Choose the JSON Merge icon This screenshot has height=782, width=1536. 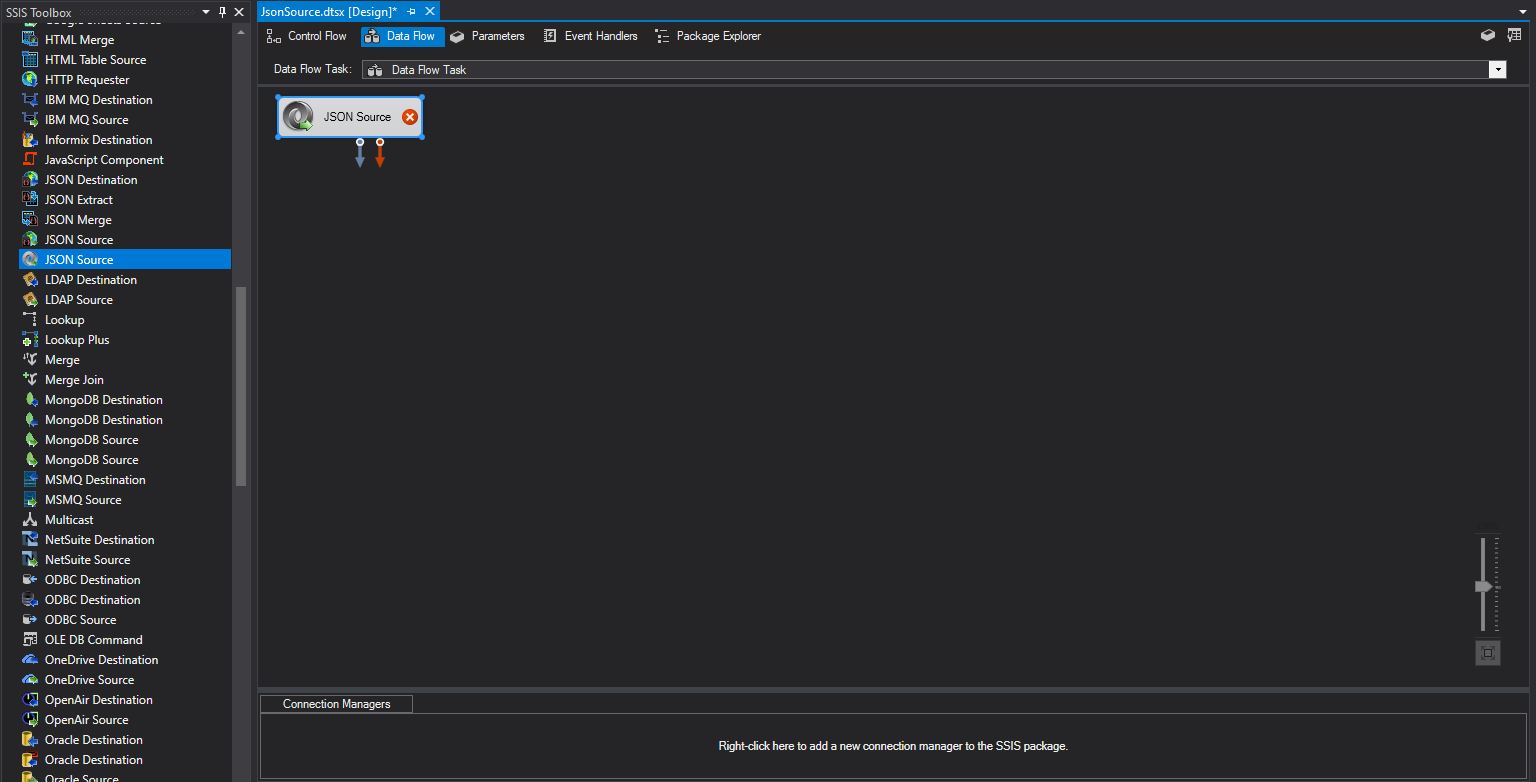pyautogui.click(x=30, y=220)
